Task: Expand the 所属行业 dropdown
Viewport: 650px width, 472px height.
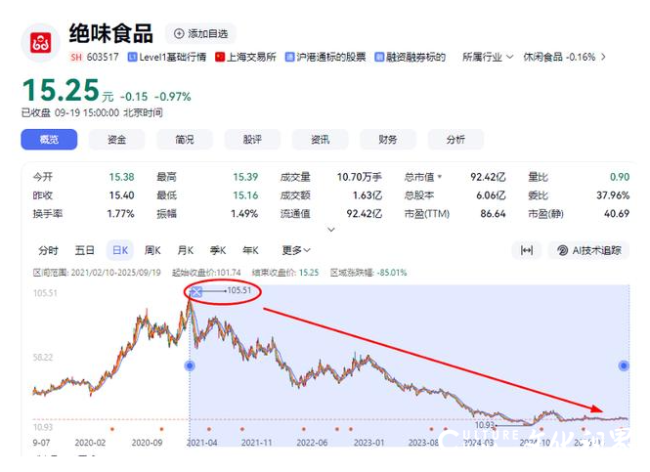Action: tap(488, 57)
